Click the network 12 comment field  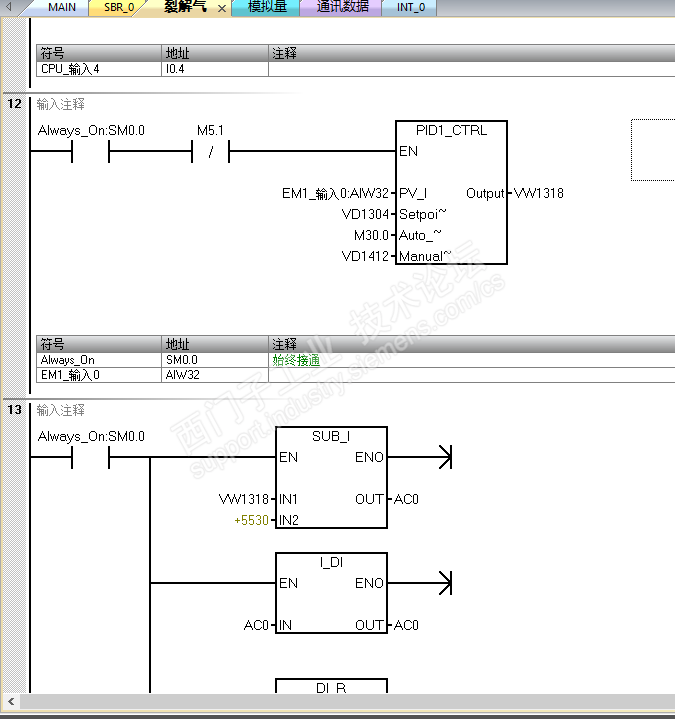[61, 104]
